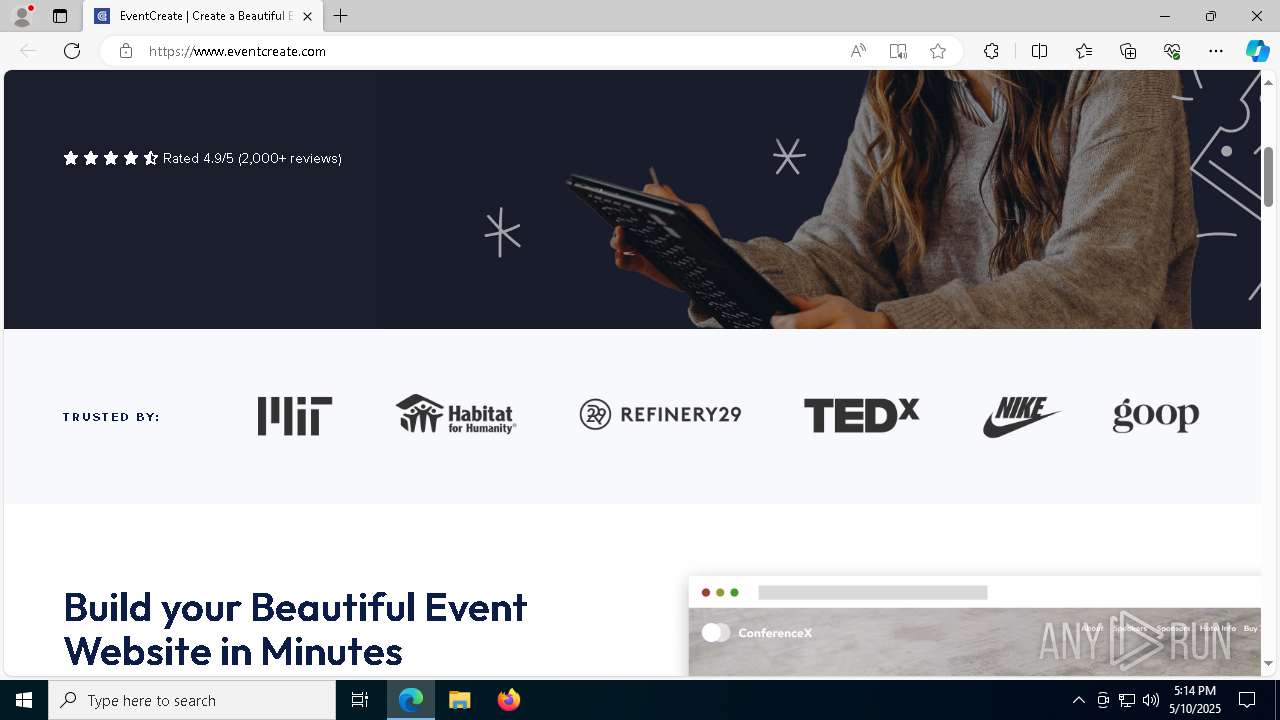Click the TRUSTED BY label

[111, 417]
